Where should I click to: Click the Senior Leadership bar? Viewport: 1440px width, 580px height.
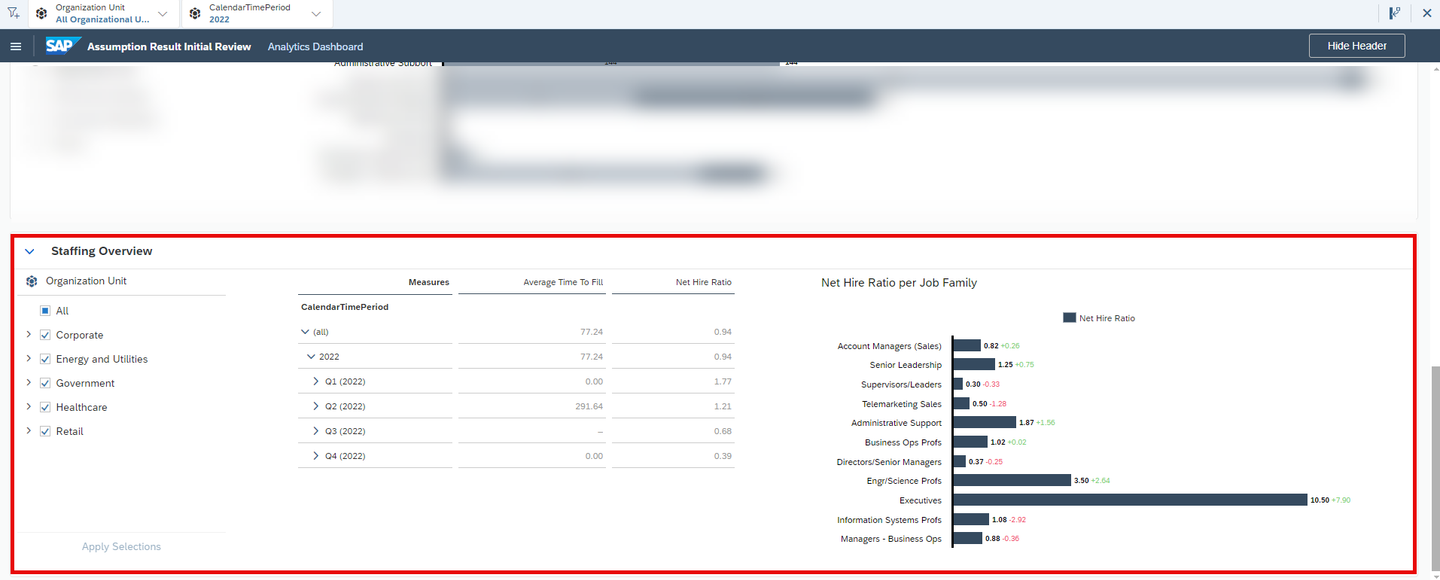(974, 365)
